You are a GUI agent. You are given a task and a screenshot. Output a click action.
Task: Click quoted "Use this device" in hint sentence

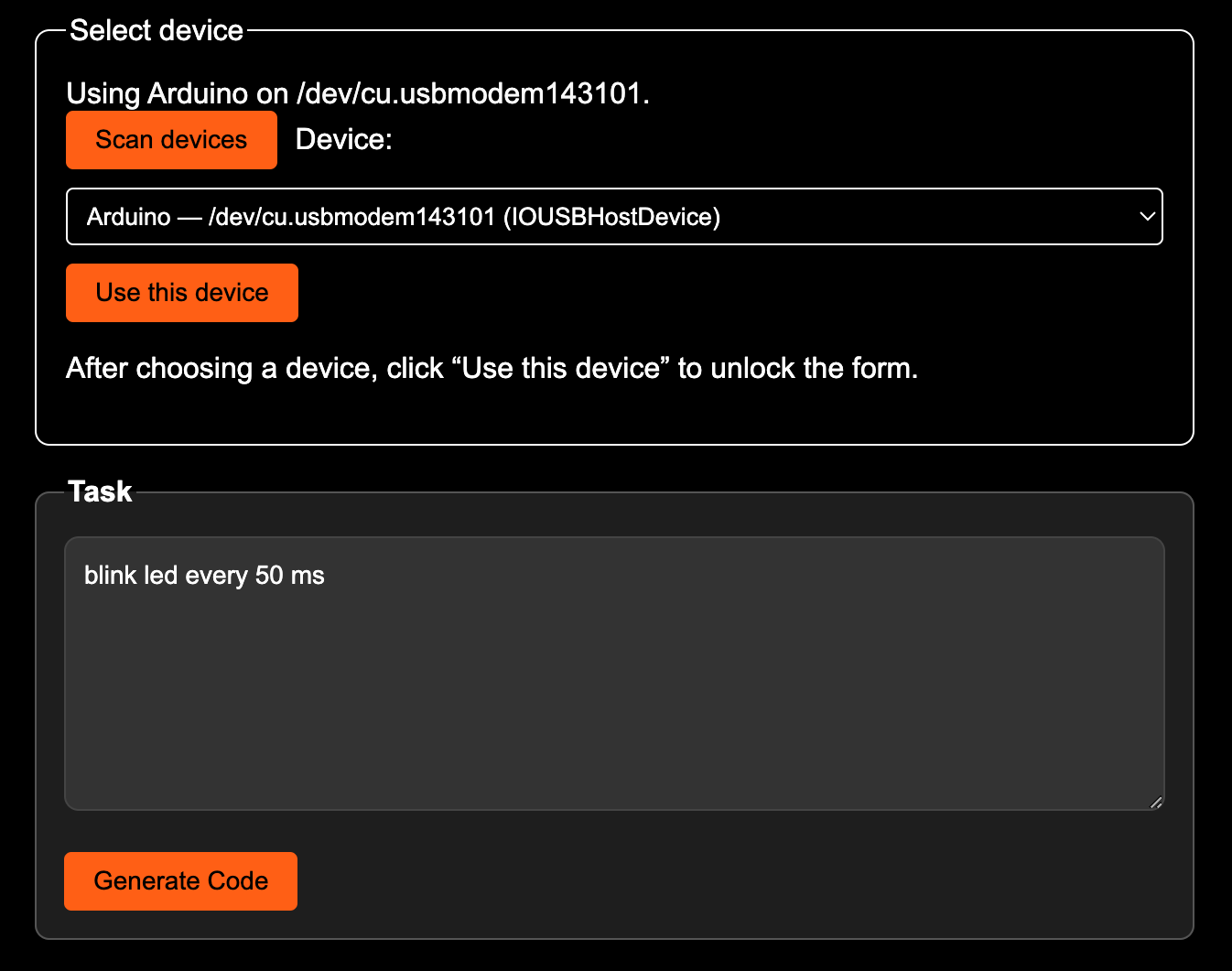click(x=560, y=368)
